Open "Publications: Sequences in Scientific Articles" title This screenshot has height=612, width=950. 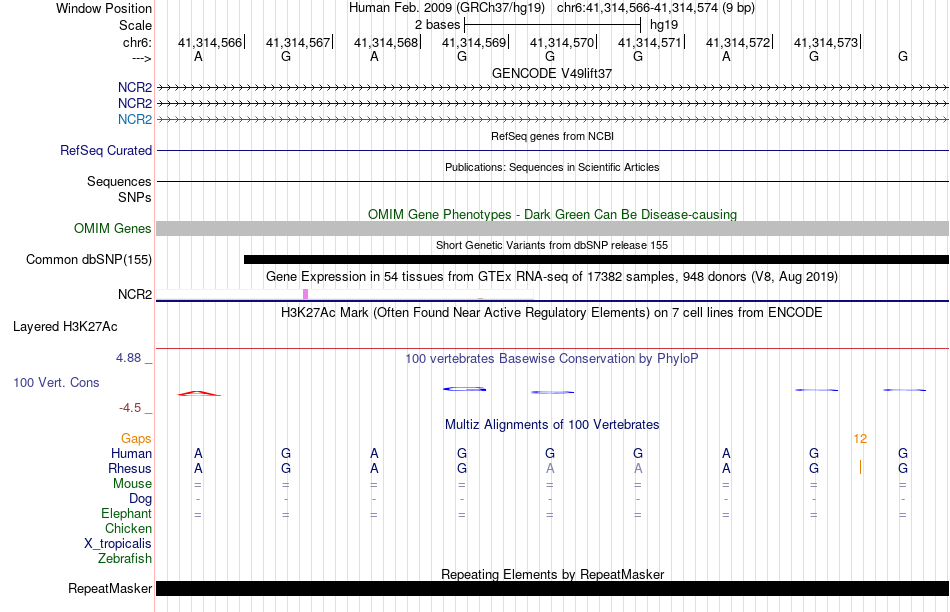click(552, 167)
